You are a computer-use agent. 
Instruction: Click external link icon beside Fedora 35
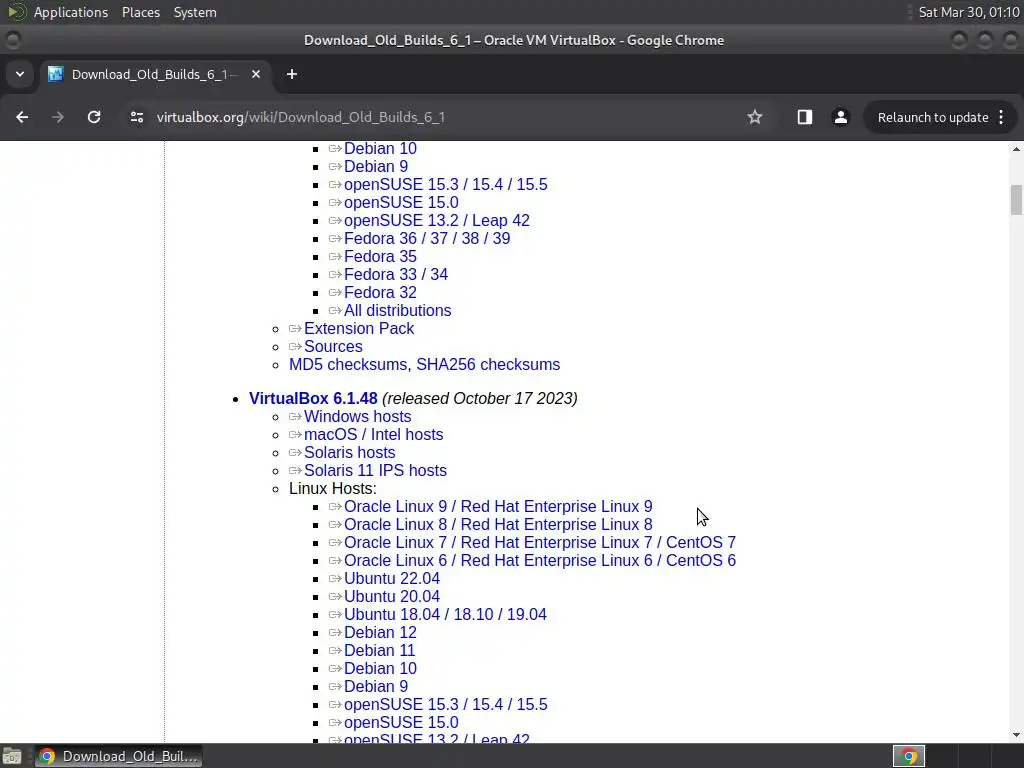click(336, 257)
